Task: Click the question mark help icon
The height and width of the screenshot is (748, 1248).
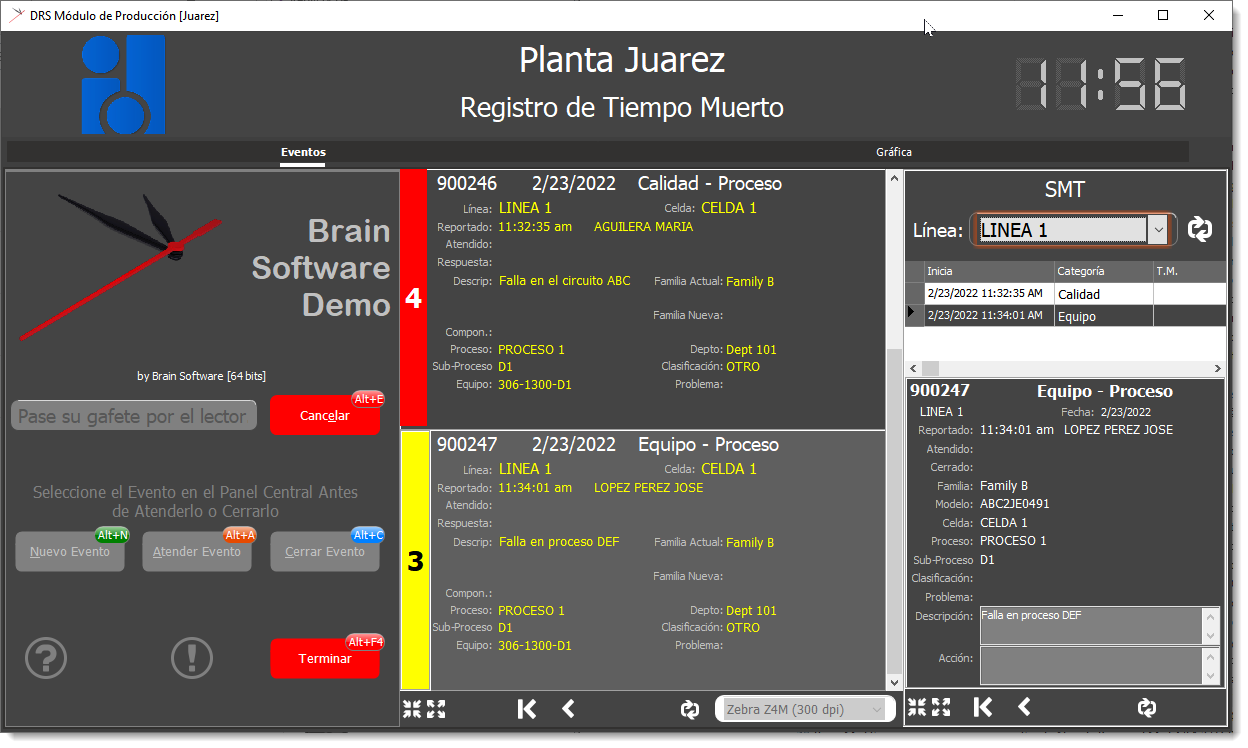Action: tap(46, 657)
